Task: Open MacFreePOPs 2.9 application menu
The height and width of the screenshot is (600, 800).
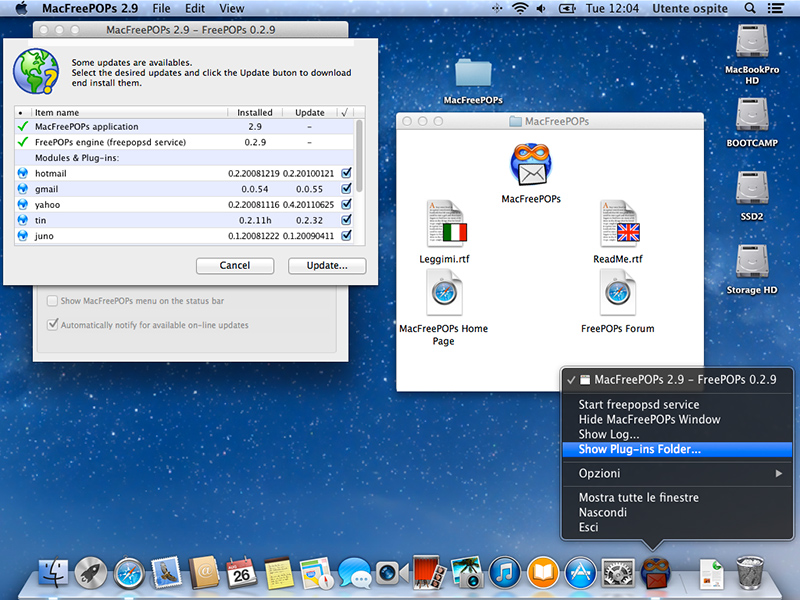Action: 90,8
